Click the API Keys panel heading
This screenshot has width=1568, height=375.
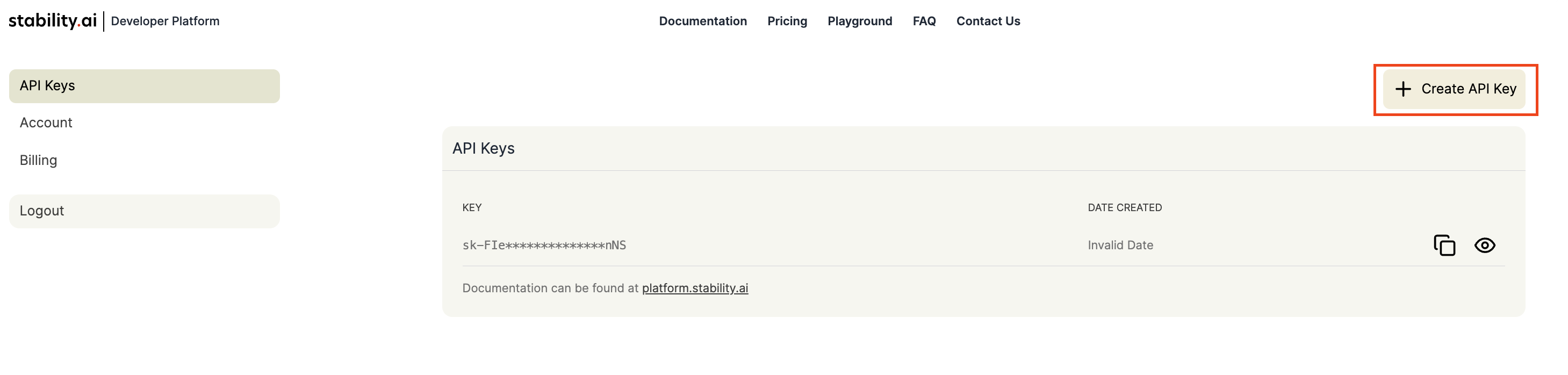pos(483,148)
